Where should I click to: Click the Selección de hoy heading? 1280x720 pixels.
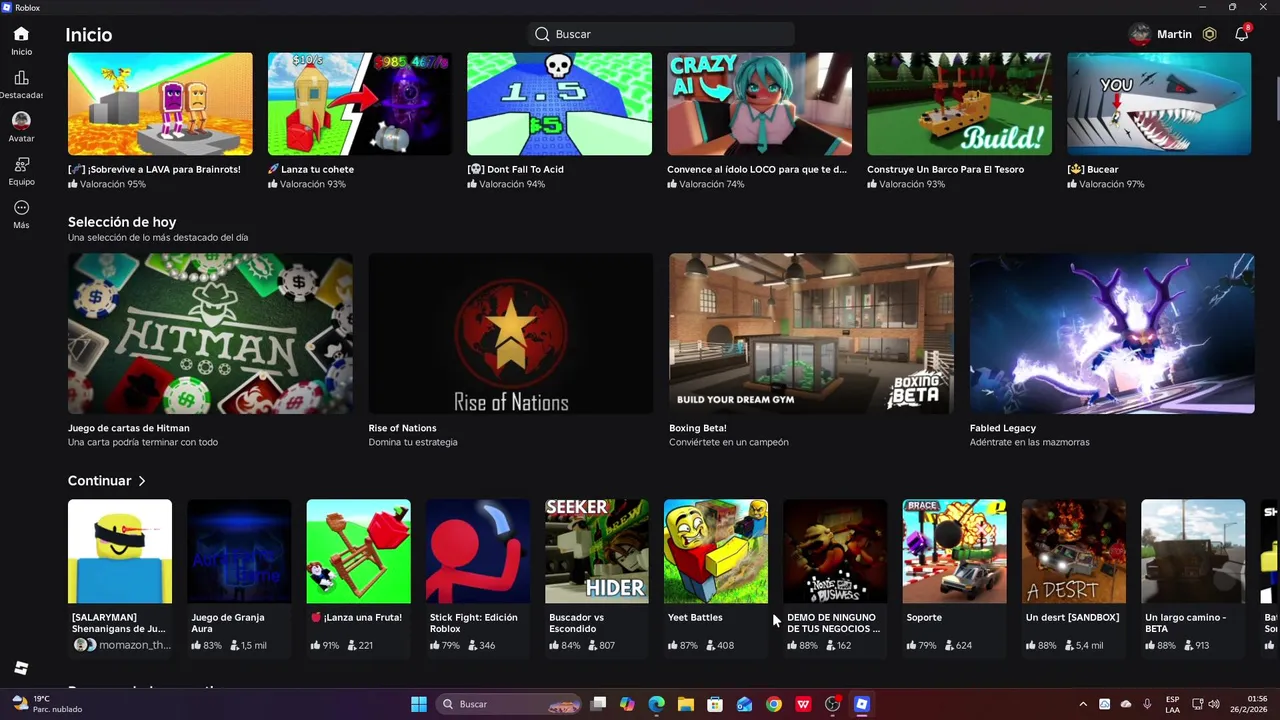click(x=122, y=222)
